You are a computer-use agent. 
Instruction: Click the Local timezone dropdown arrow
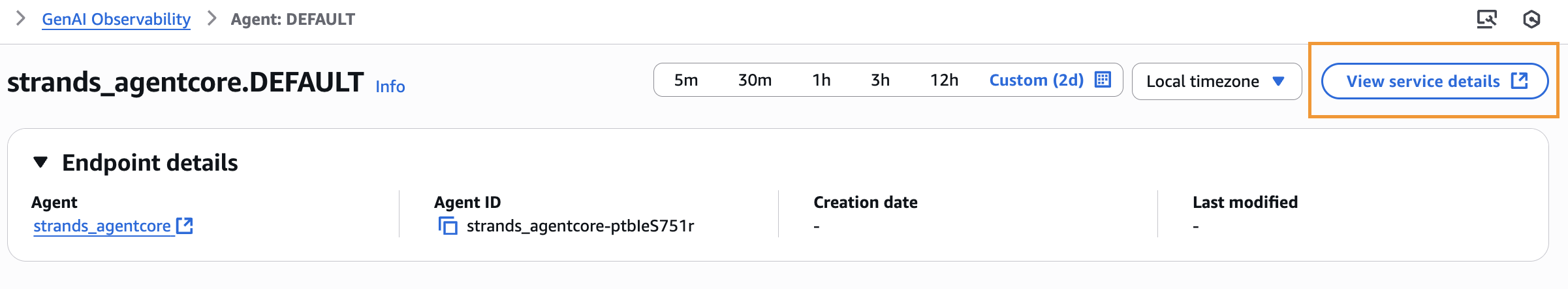coord(1279,81)
